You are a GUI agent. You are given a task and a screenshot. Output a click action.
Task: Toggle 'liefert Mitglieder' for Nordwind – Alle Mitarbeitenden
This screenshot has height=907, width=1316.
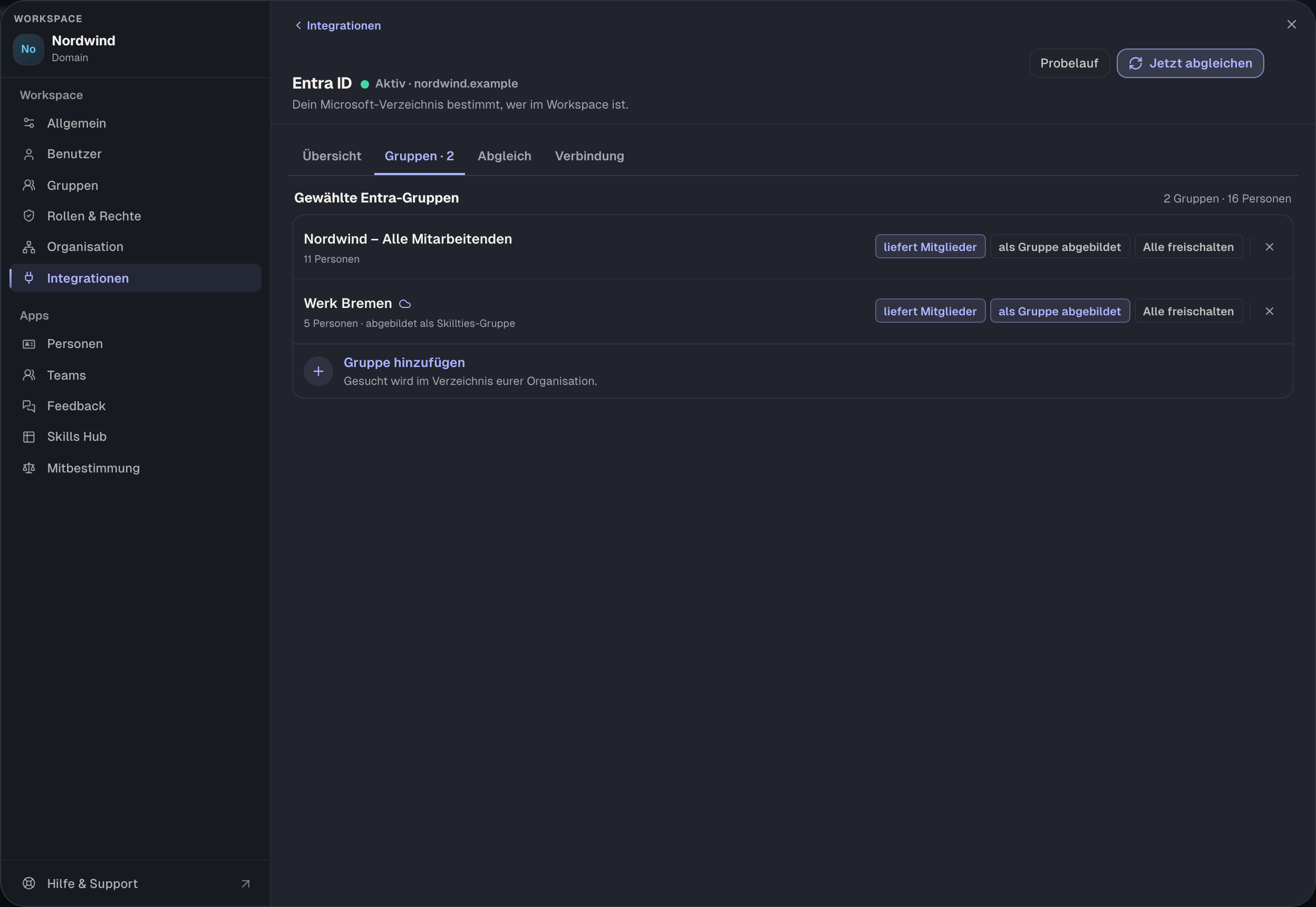pyautogui.click(x=930, y=247)
